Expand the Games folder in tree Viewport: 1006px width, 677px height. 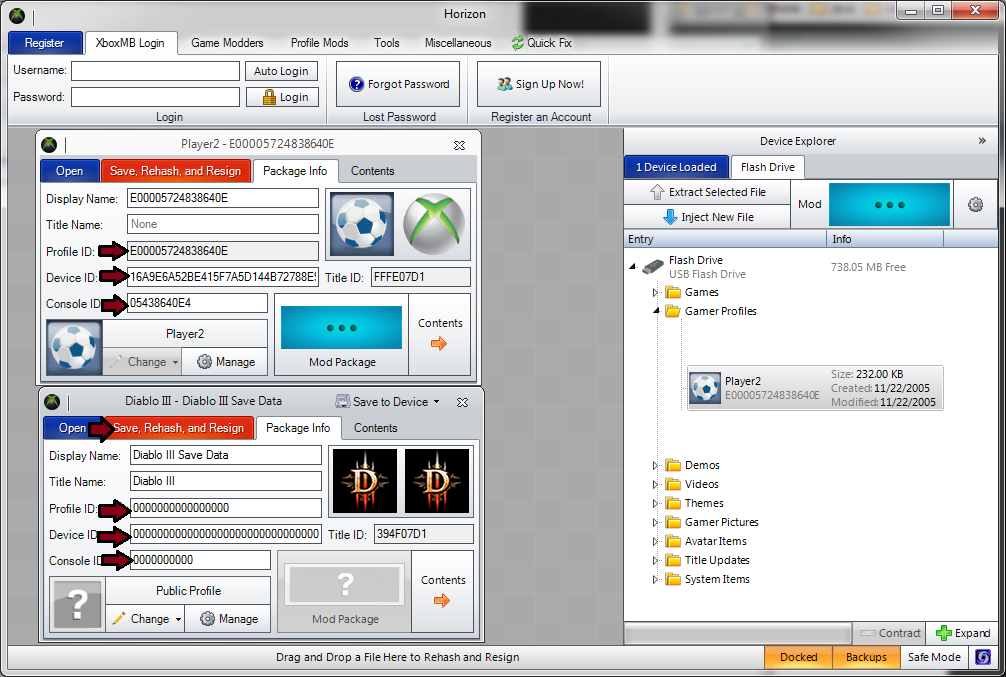point(656,292)
